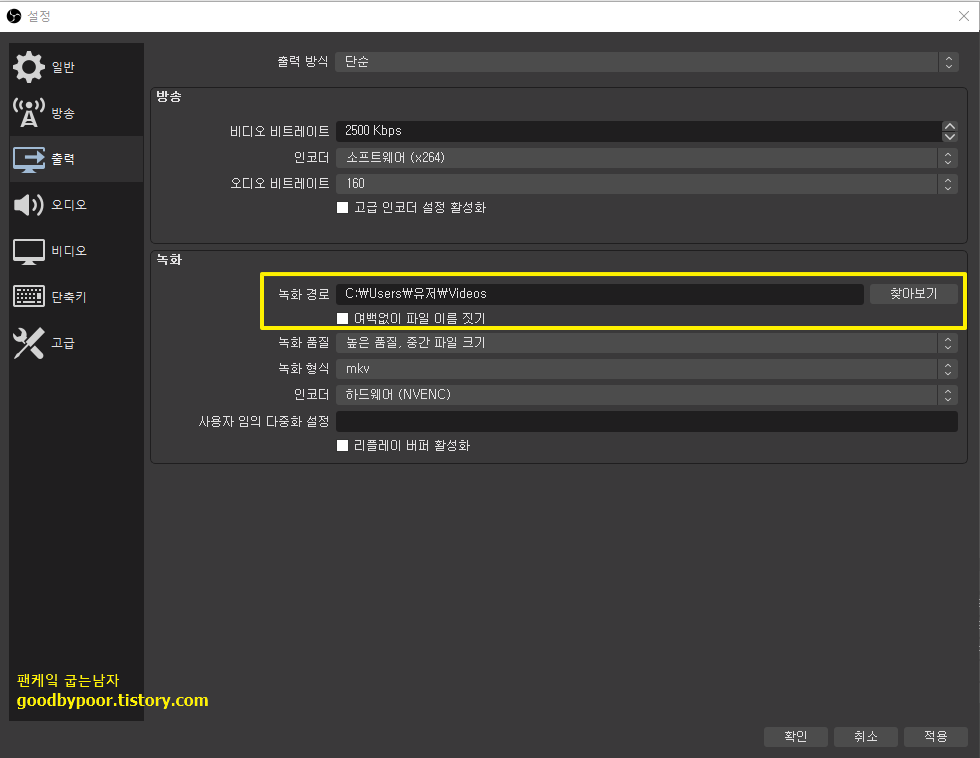Open the 방송 settings section
Screen dimensions: 980x758
point(76,113)
